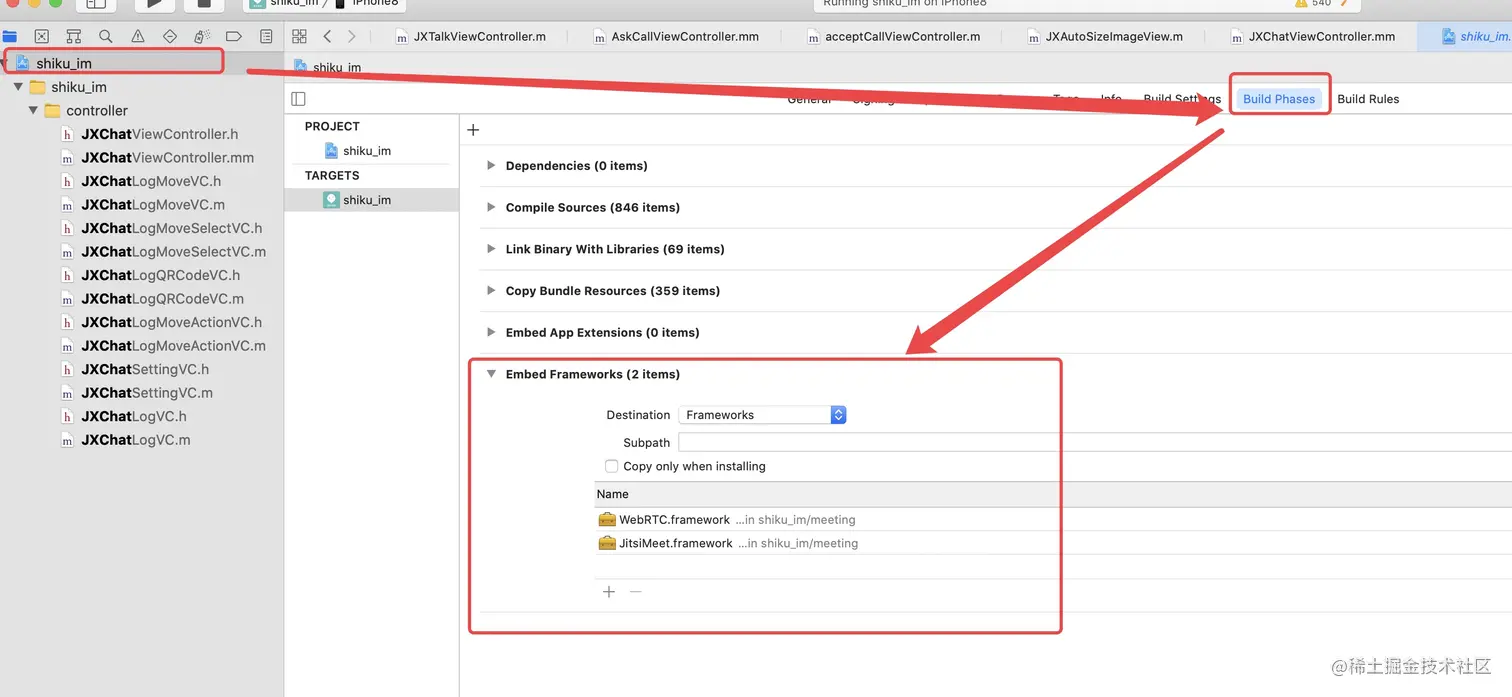Open the issue navigator warning triangle
This screenshot has width=1512, height=697.
138,36
